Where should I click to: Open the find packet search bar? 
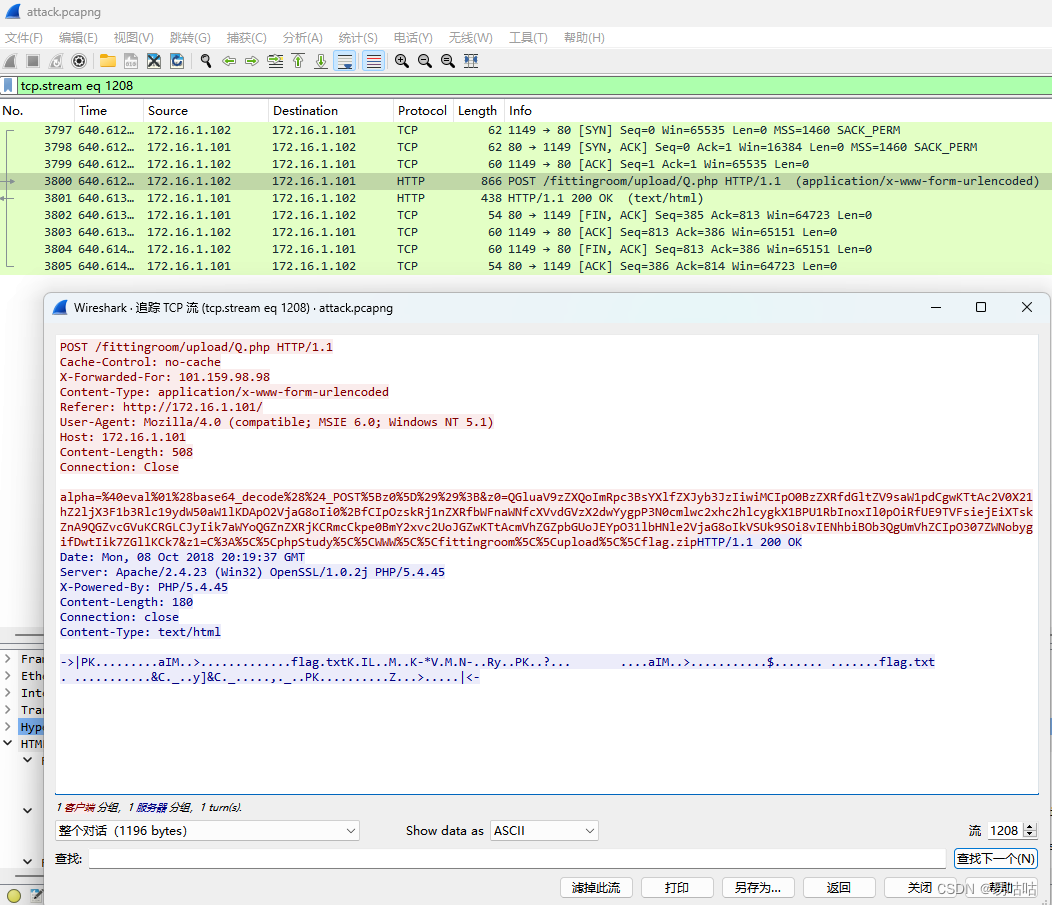pos(206,60)
